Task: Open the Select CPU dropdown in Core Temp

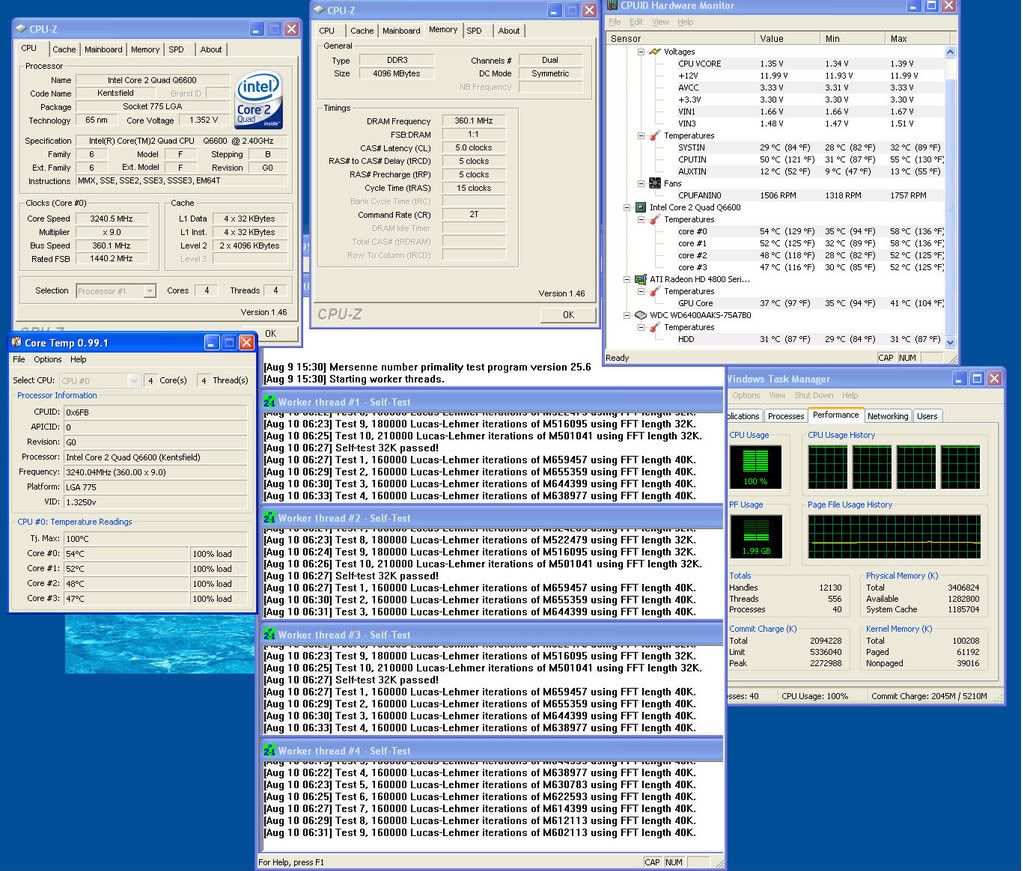Action: 133,380
